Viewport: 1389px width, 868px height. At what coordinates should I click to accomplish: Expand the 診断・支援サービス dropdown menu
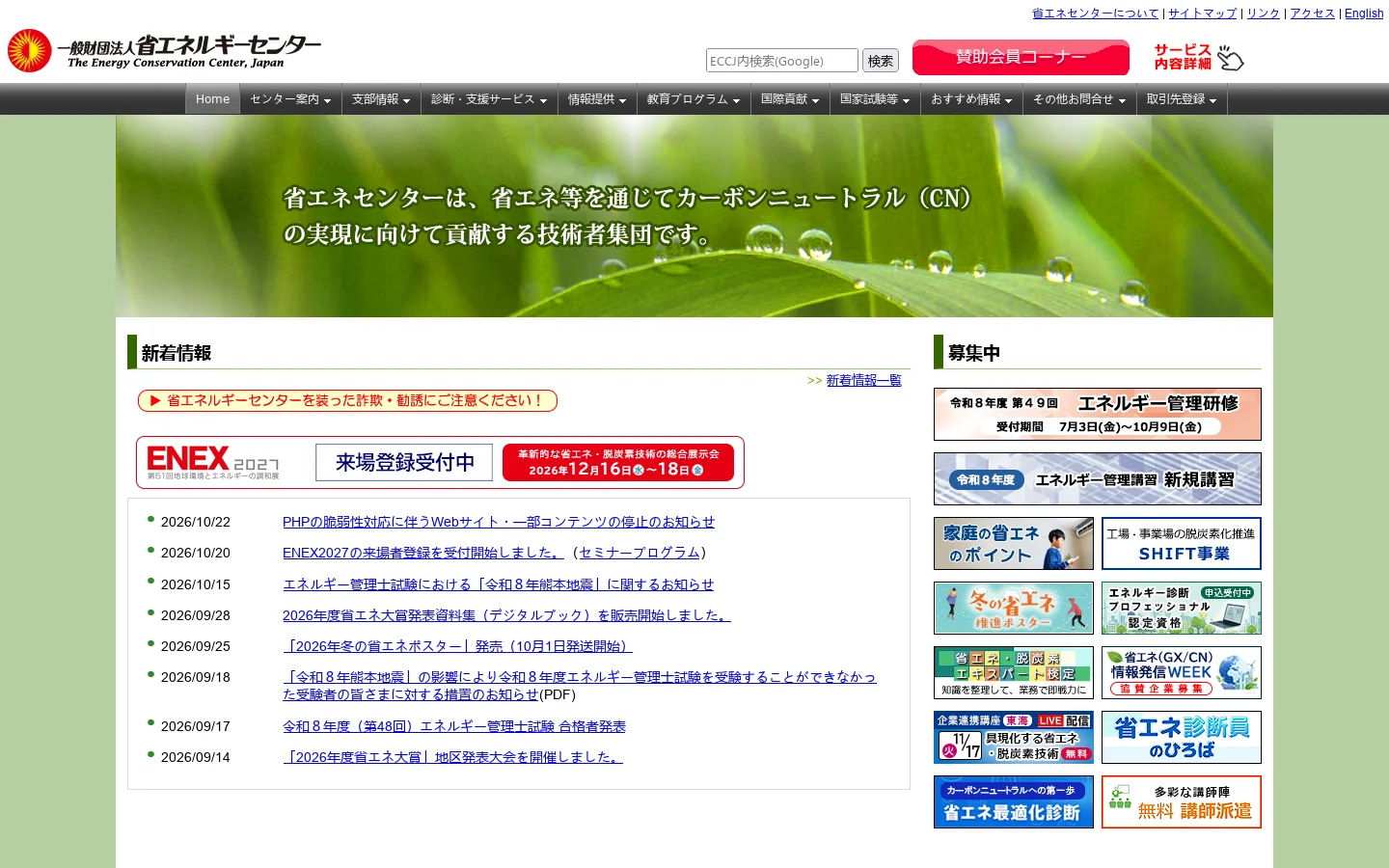489,99
